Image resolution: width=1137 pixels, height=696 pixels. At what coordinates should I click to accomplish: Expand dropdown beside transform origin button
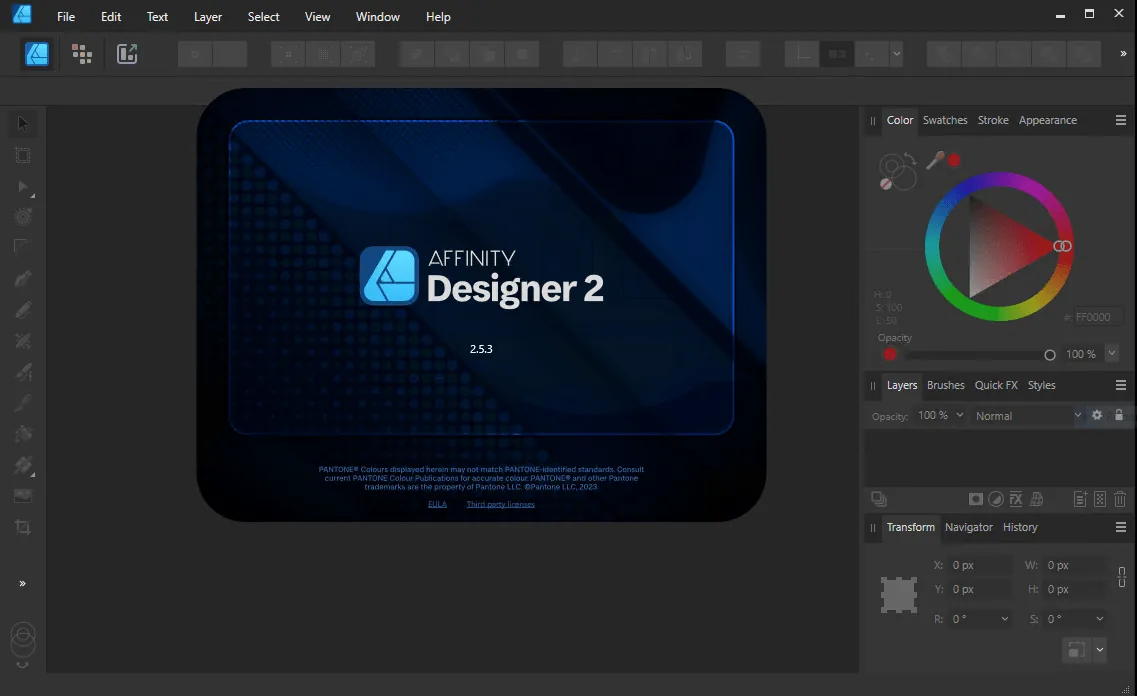pos(1100,650)
